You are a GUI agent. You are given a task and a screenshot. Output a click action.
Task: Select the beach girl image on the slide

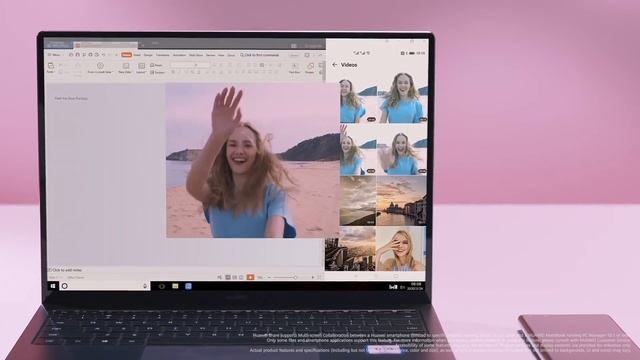tap(253, 160)
